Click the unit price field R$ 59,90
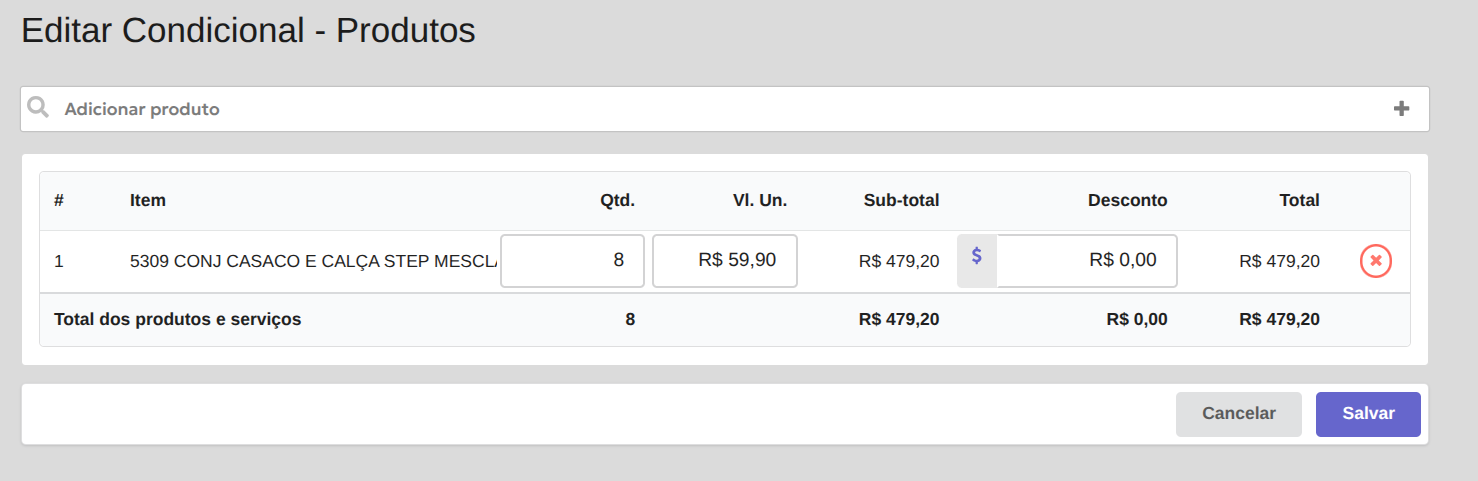Viewport: 1478px width, 481px height. click(x=725, y=261)
